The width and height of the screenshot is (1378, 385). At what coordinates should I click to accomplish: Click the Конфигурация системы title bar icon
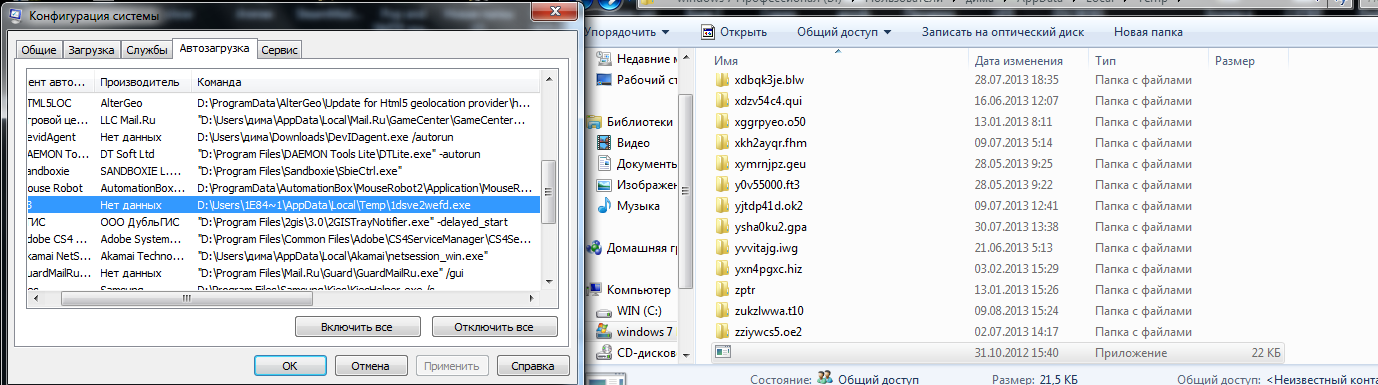tap(16, 16)
